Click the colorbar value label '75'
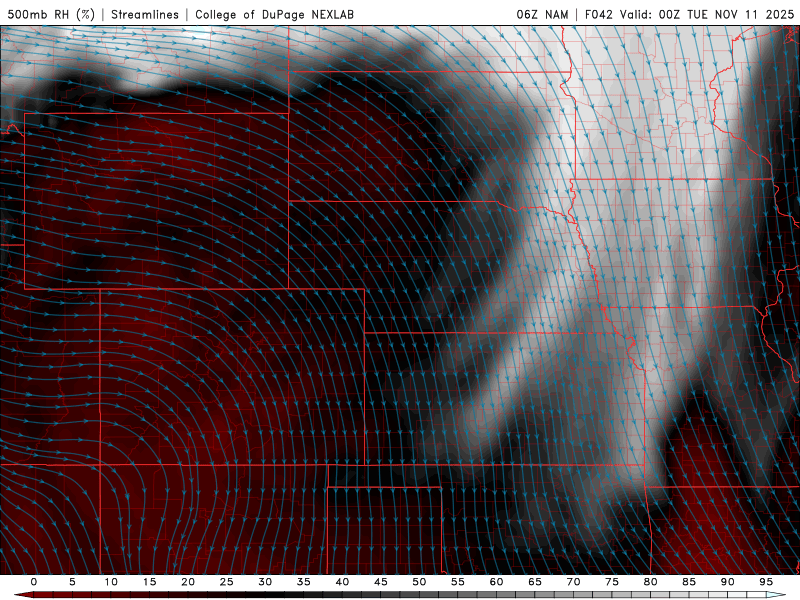 click(x=612, y=582)
